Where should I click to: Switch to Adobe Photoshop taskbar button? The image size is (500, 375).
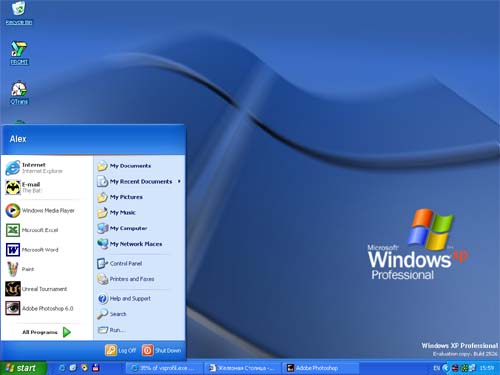pyautogui.click(x=321, y=368)
